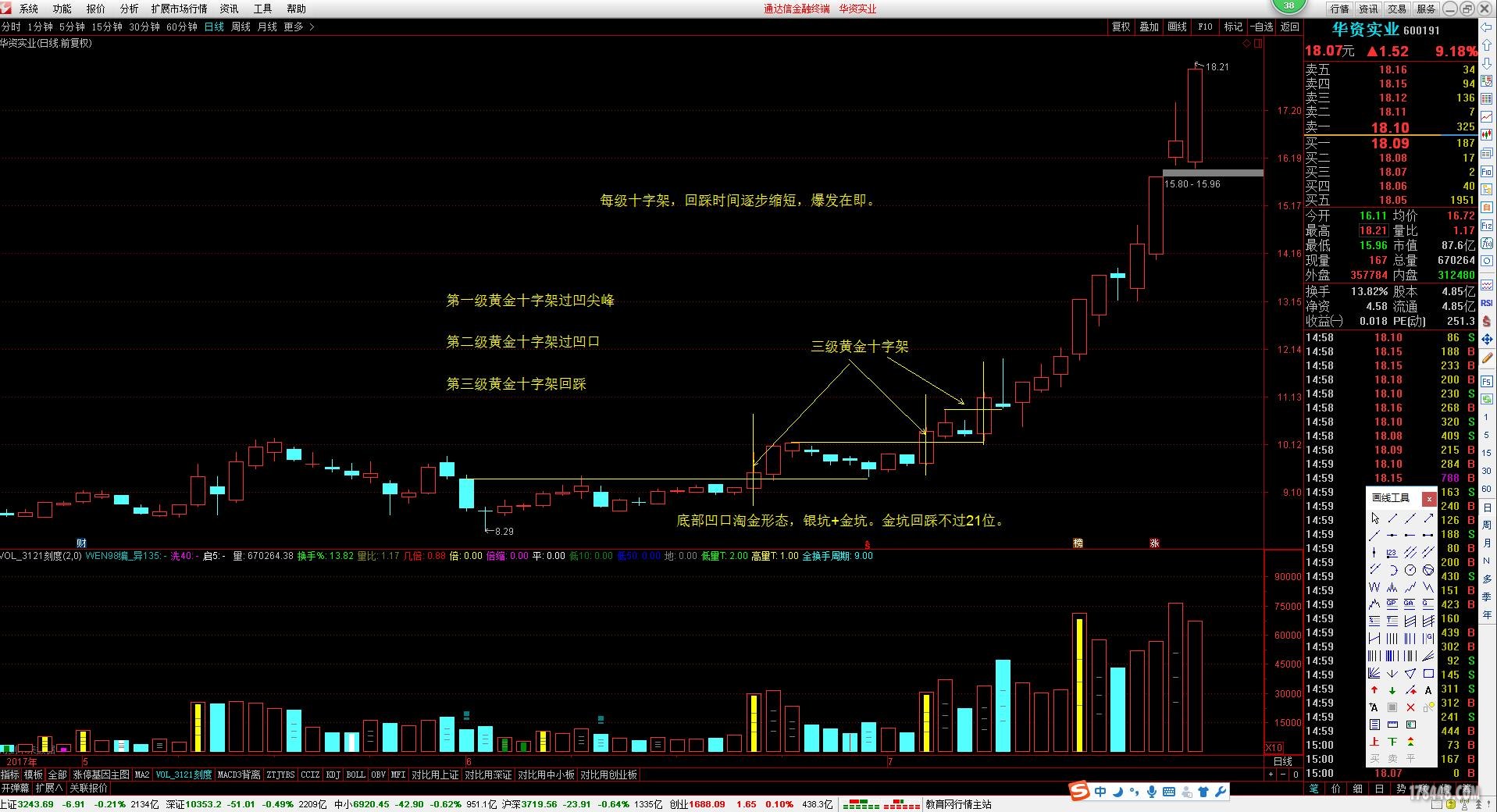Select the W-wave pattern drawing tool
1497x812 pixels.
[1375, 587]
